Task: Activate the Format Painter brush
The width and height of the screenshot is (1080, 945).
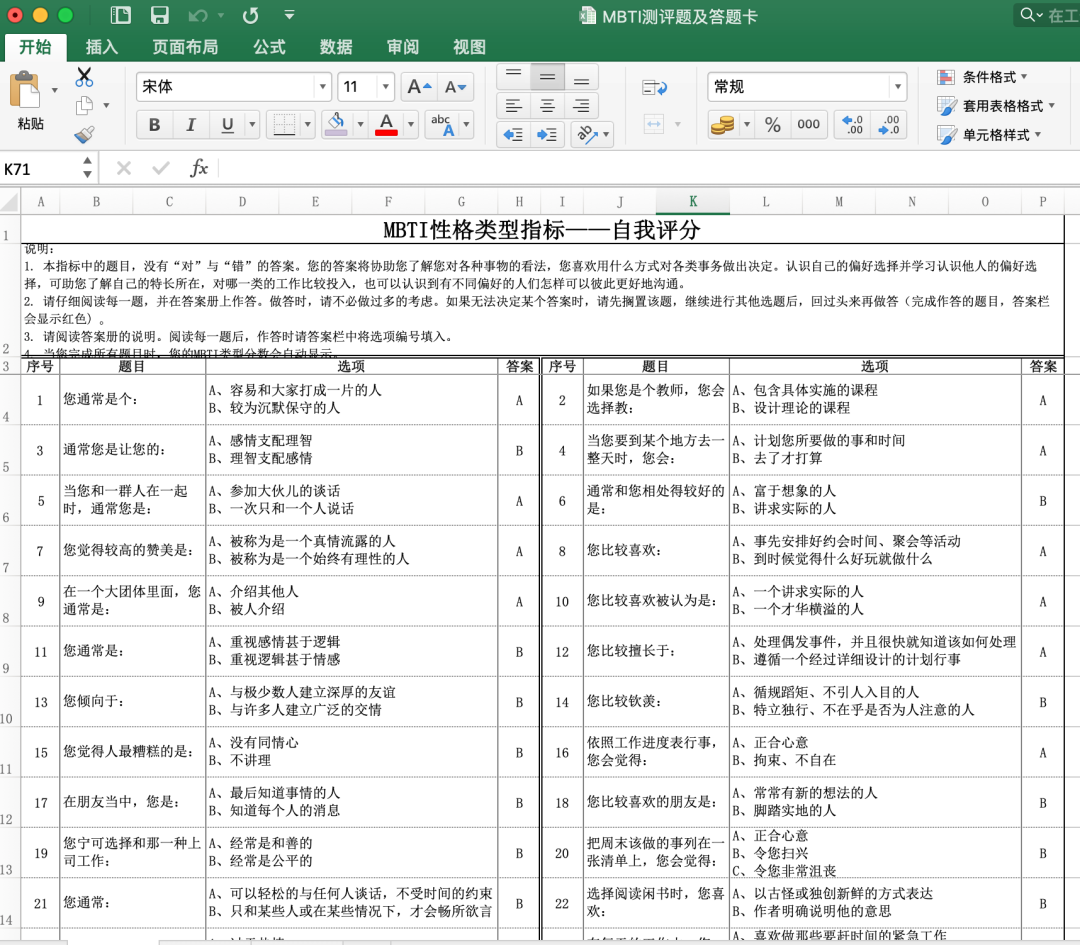Action: pos(84,134)
